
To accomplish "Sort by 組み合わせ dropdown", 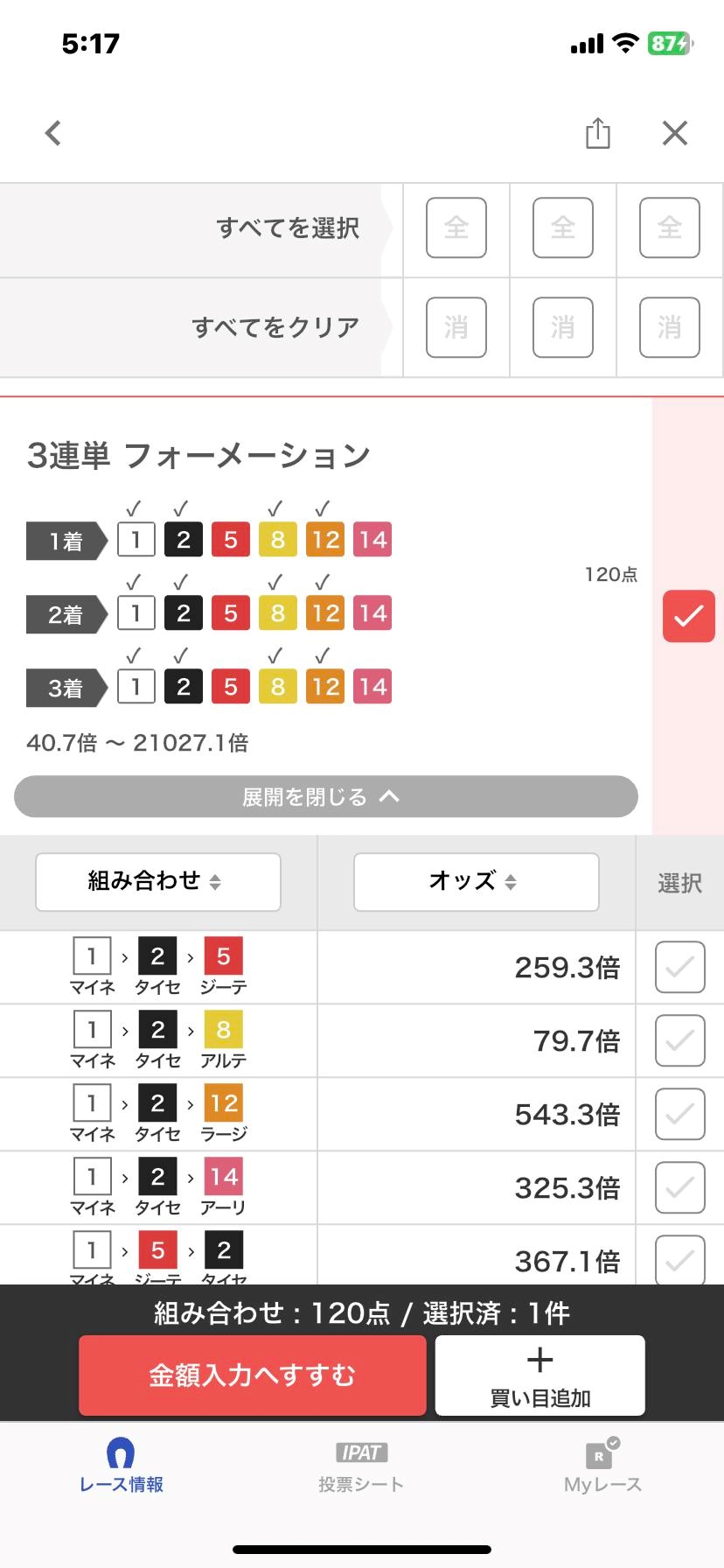I will pos(157,882).
